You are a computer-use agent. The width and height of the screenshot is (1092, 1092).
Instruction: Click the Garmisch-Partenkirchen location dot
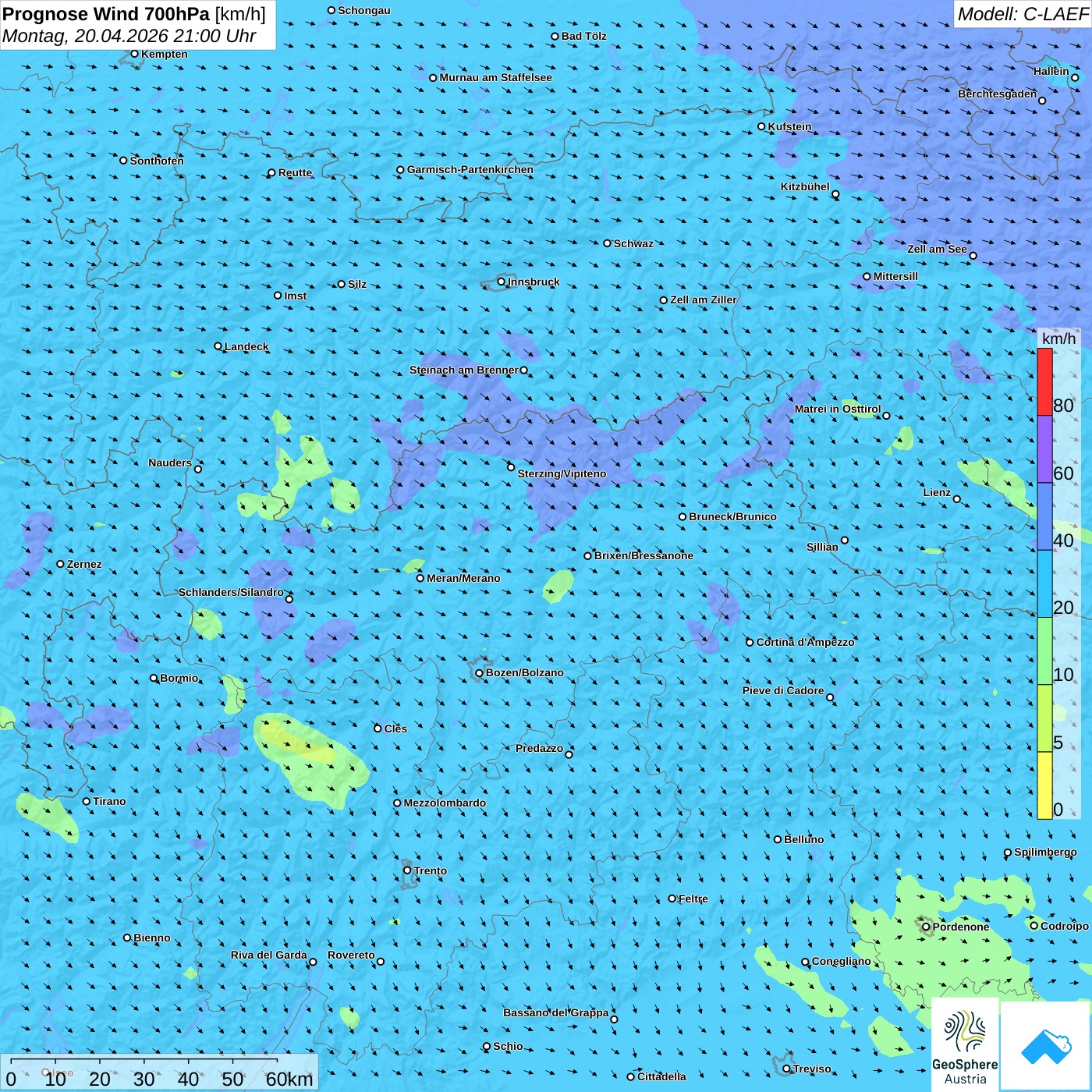(400, 169)
